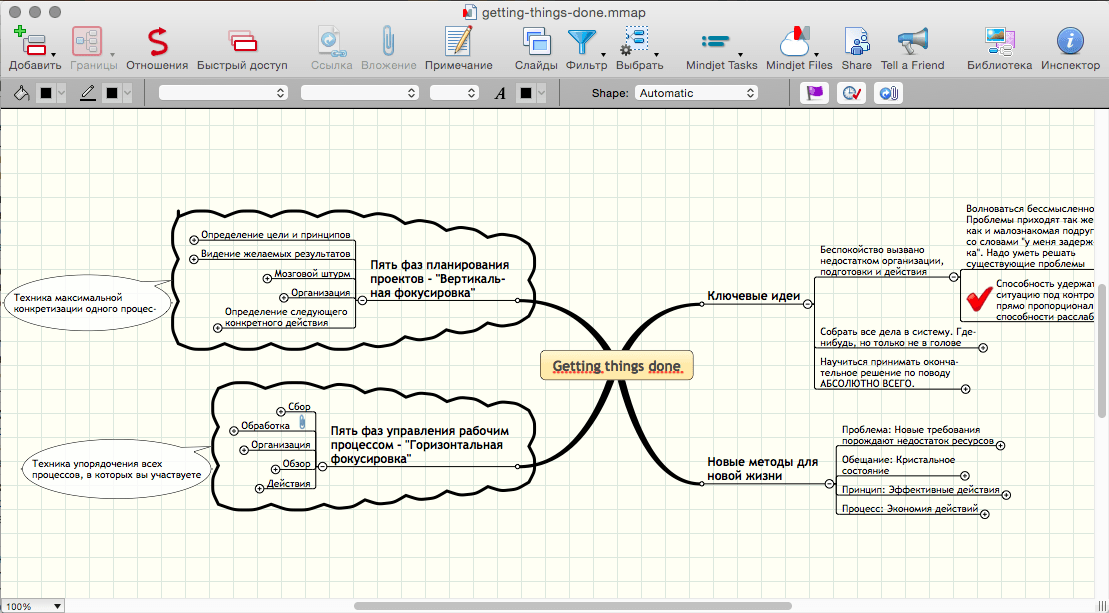Click the Быстрый доступ toolbar icon
This screenshot has height=613, width=1109.
click(241, 41)
